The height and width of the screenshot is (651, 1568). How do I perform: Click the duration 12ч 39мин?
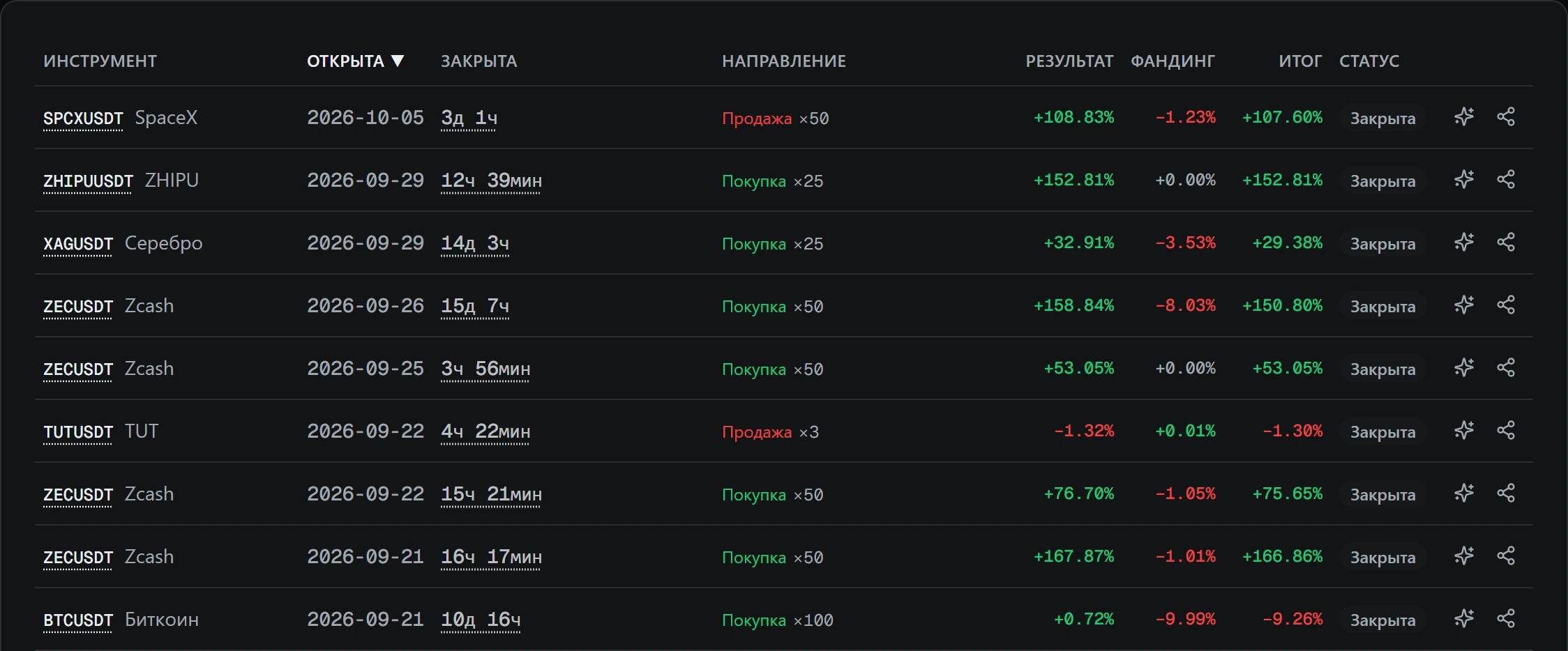click(x=491, y=181)
